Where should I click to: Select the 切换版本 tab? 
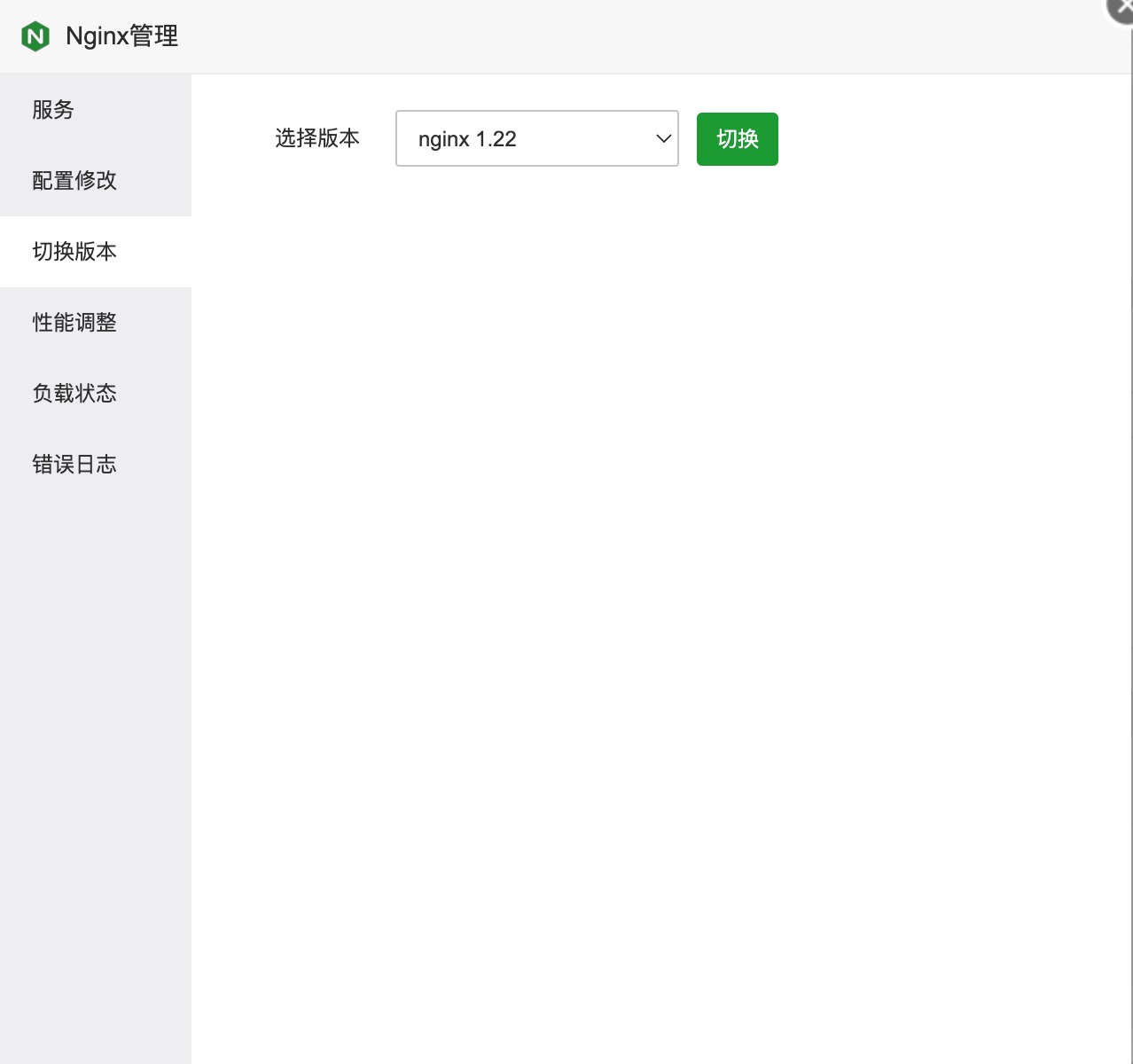point(96,252)
